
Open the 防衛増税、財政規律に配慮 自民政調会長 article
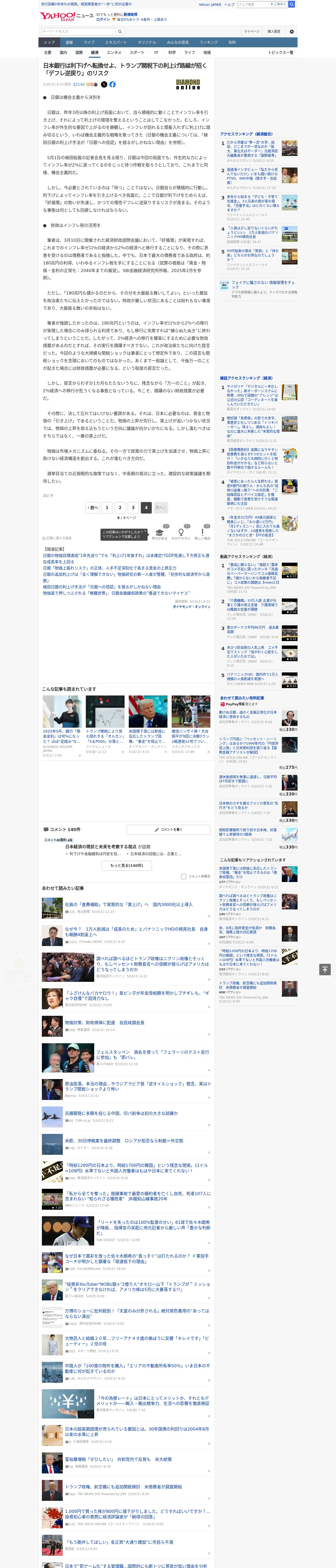coord(105,1023)
